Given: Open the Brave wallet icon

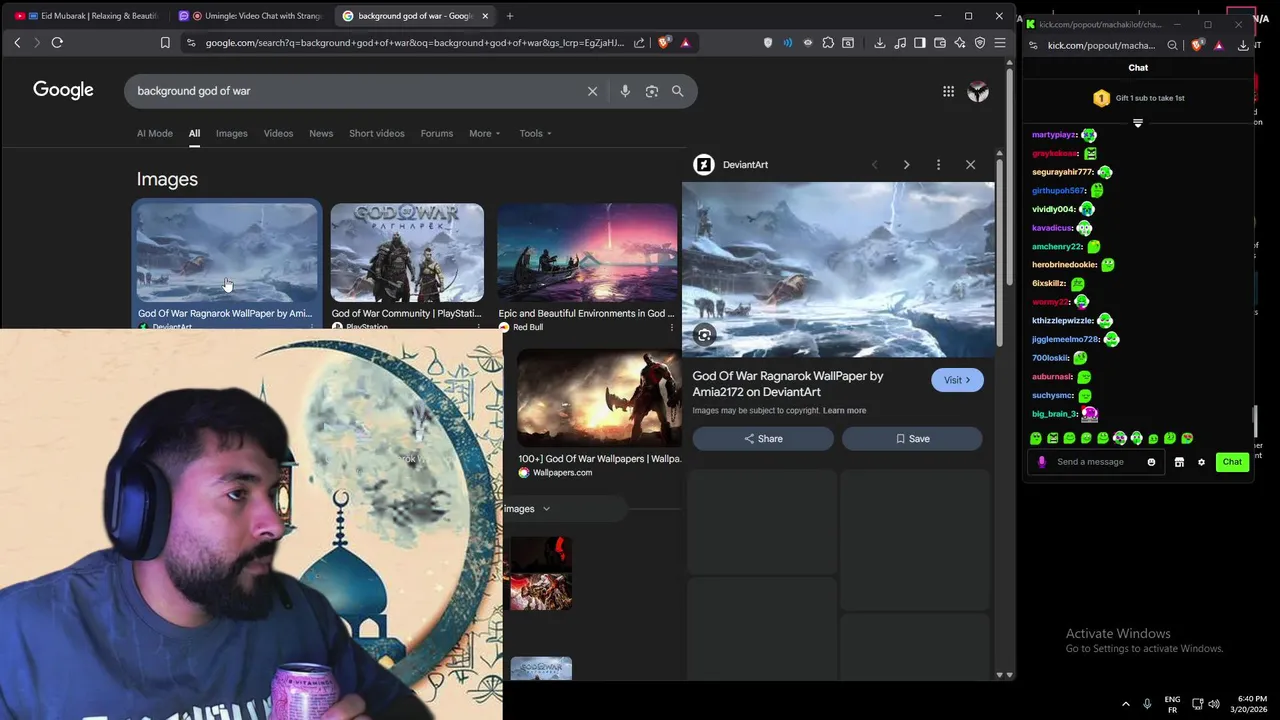Looking at the screenshot, I should [940, 43].
